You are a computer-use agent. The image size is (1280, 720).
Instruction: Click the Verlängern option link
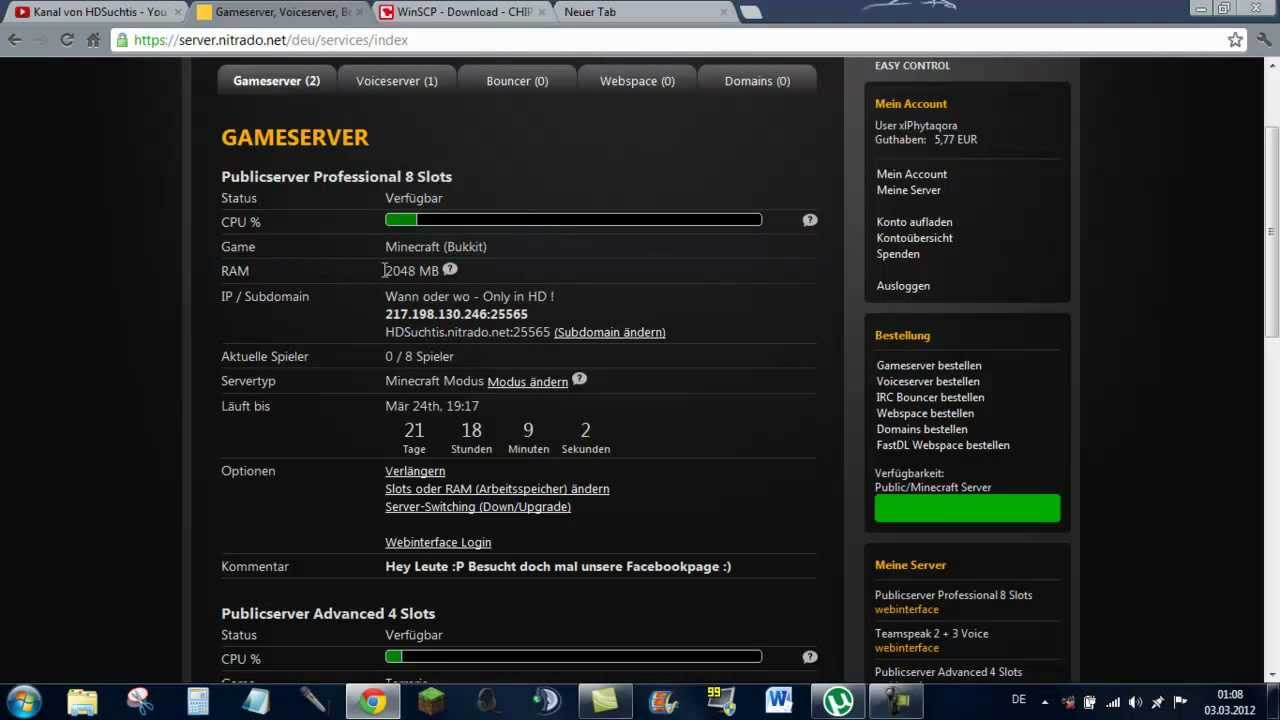click(x=415, y=471)
